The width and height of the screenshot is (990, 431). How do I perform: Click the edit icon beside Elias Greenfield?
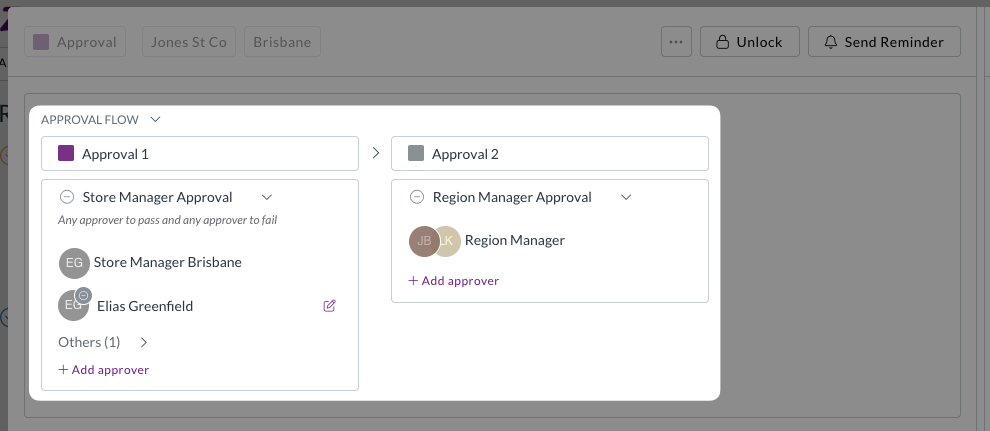tap(330, 306)
